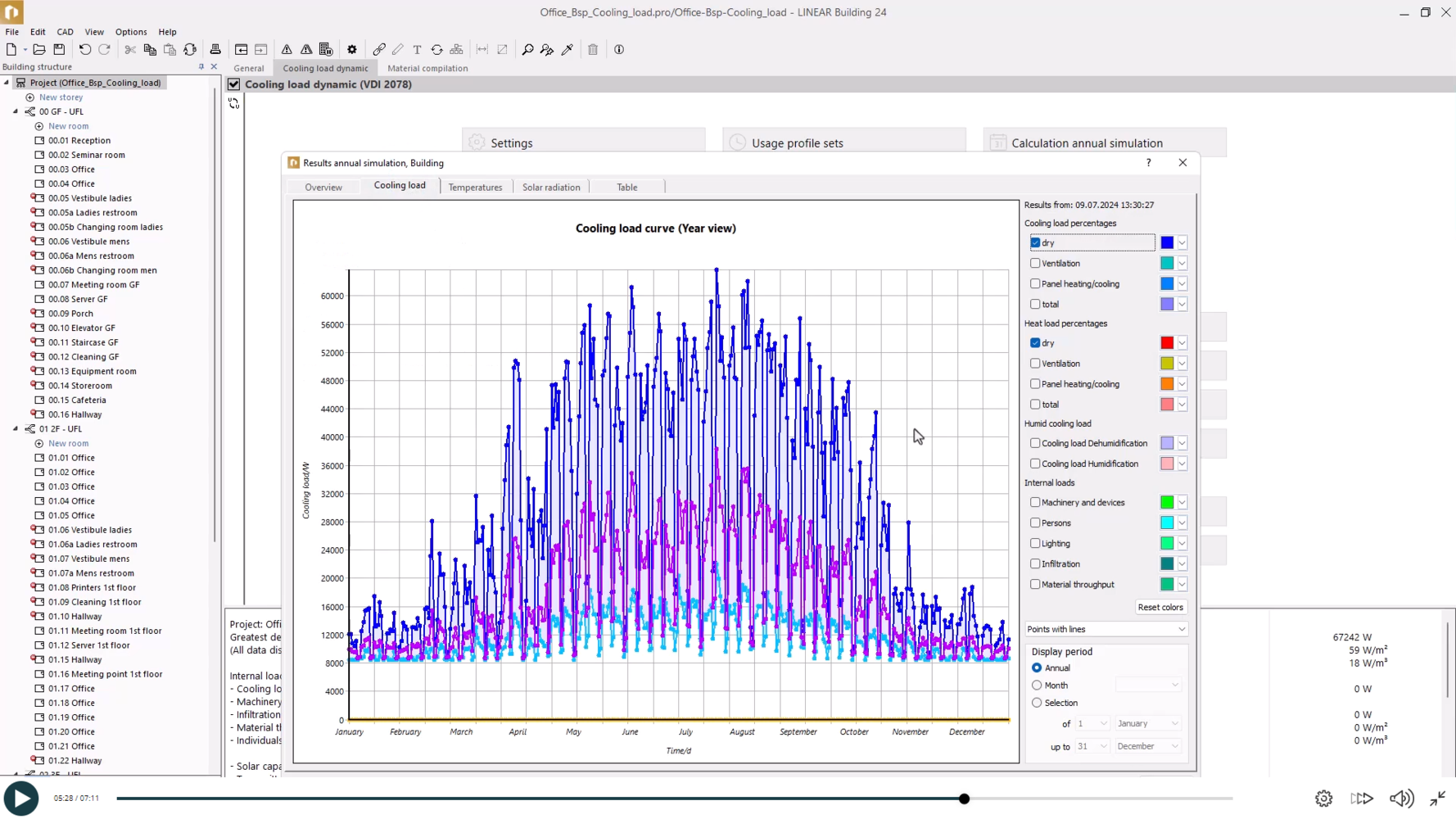Switch to the Temperatures tab
Image resolution: width=1456 pixels, height=819 pixels.
[475, 188]
